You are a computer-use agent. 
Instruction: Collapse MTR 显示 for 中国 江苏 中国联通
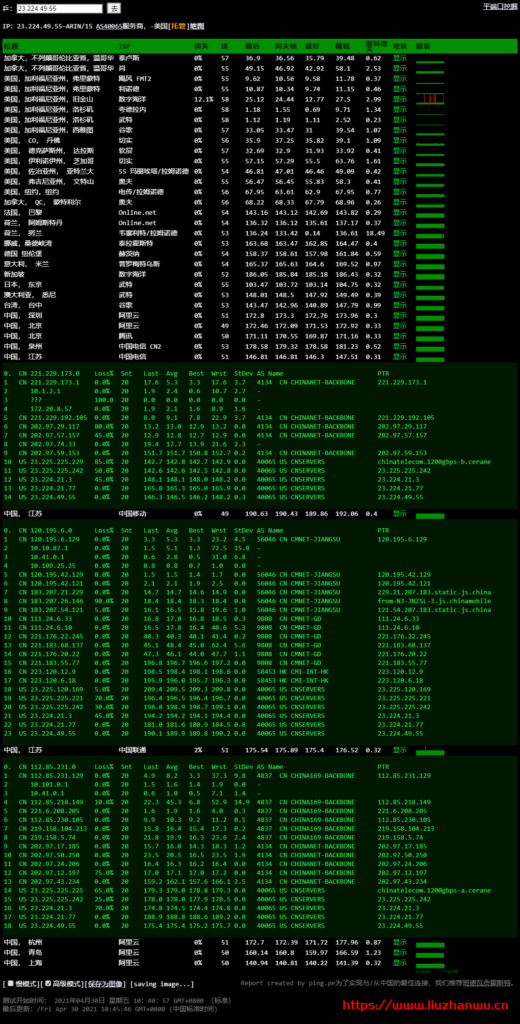coord(400,750)
